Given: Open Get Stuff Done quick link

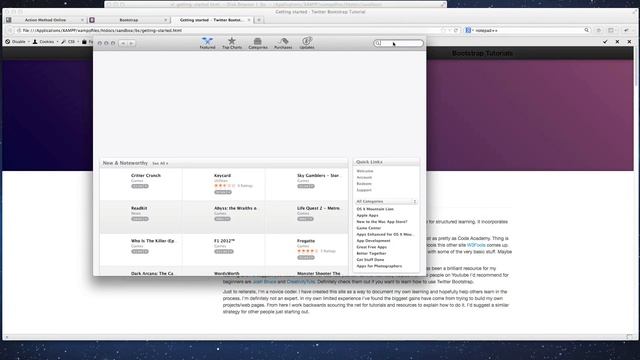Looking at the screenshot, I should coord(370,260).
